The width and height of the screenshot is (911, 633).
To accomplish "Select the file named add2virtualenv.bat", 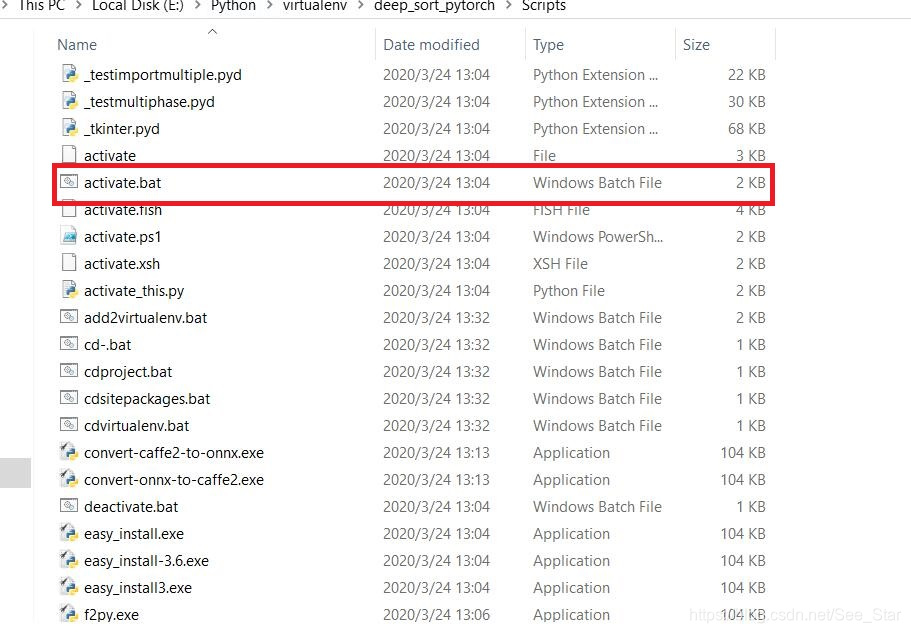I will (145, 318).
